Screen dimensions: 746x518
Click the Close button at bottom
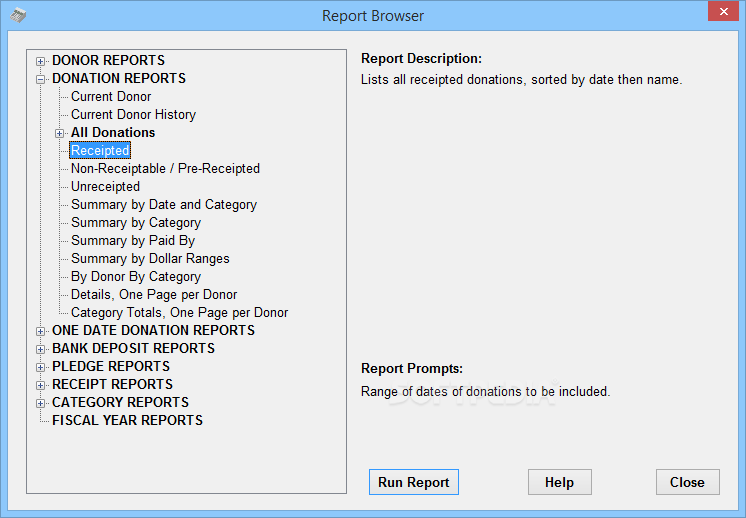click(687, 482)
